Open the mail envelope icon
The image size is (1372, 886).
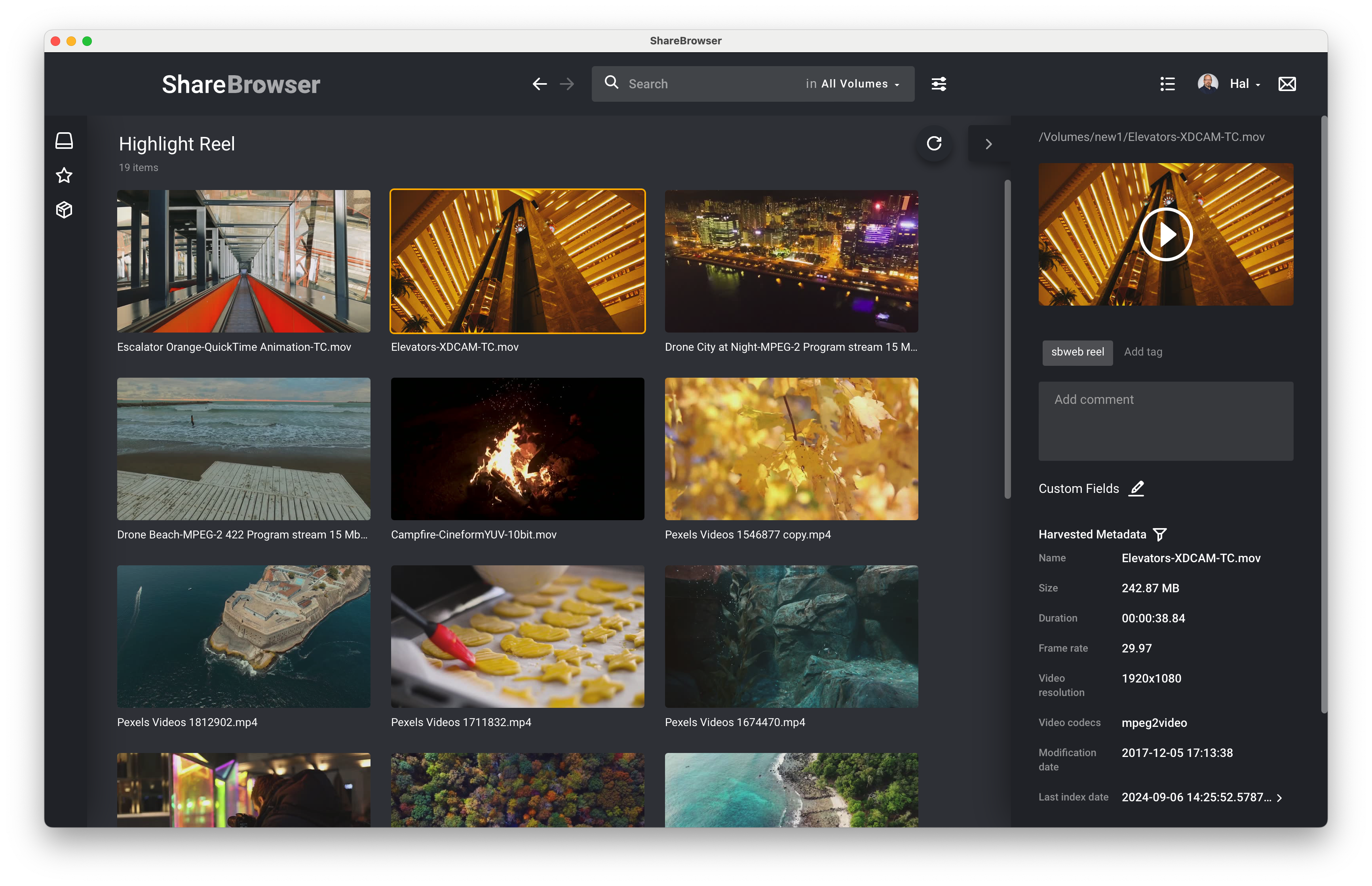(1286, 84)
